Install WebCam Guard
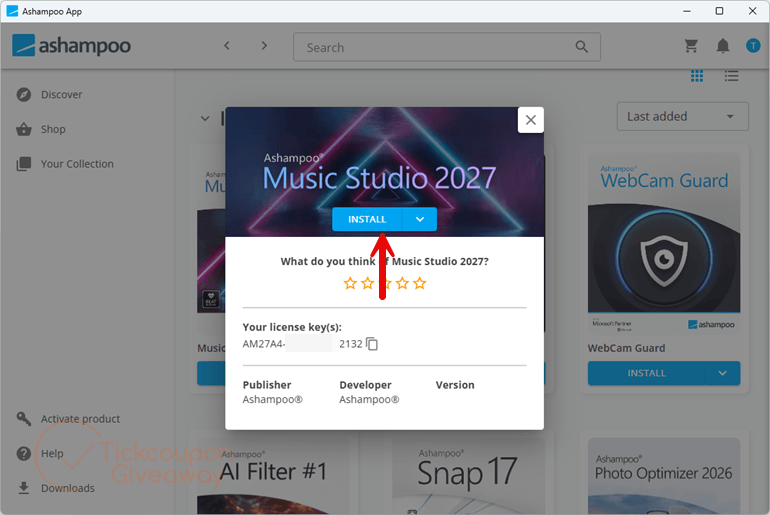 [646, 373]
